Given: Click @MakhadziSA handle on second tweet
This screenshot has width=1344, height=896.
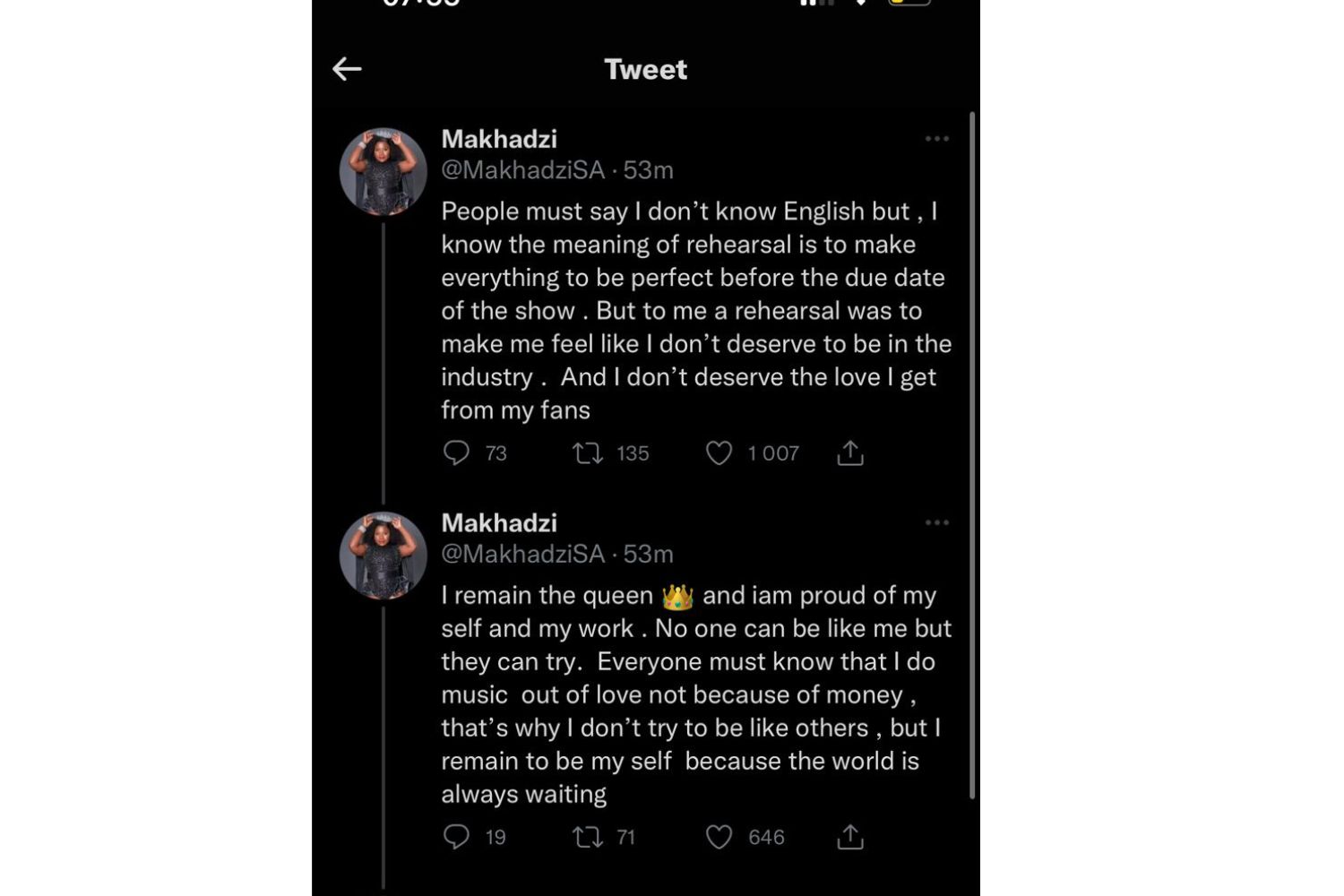Looking at the screenshot, I should click(x=522, y=554).
